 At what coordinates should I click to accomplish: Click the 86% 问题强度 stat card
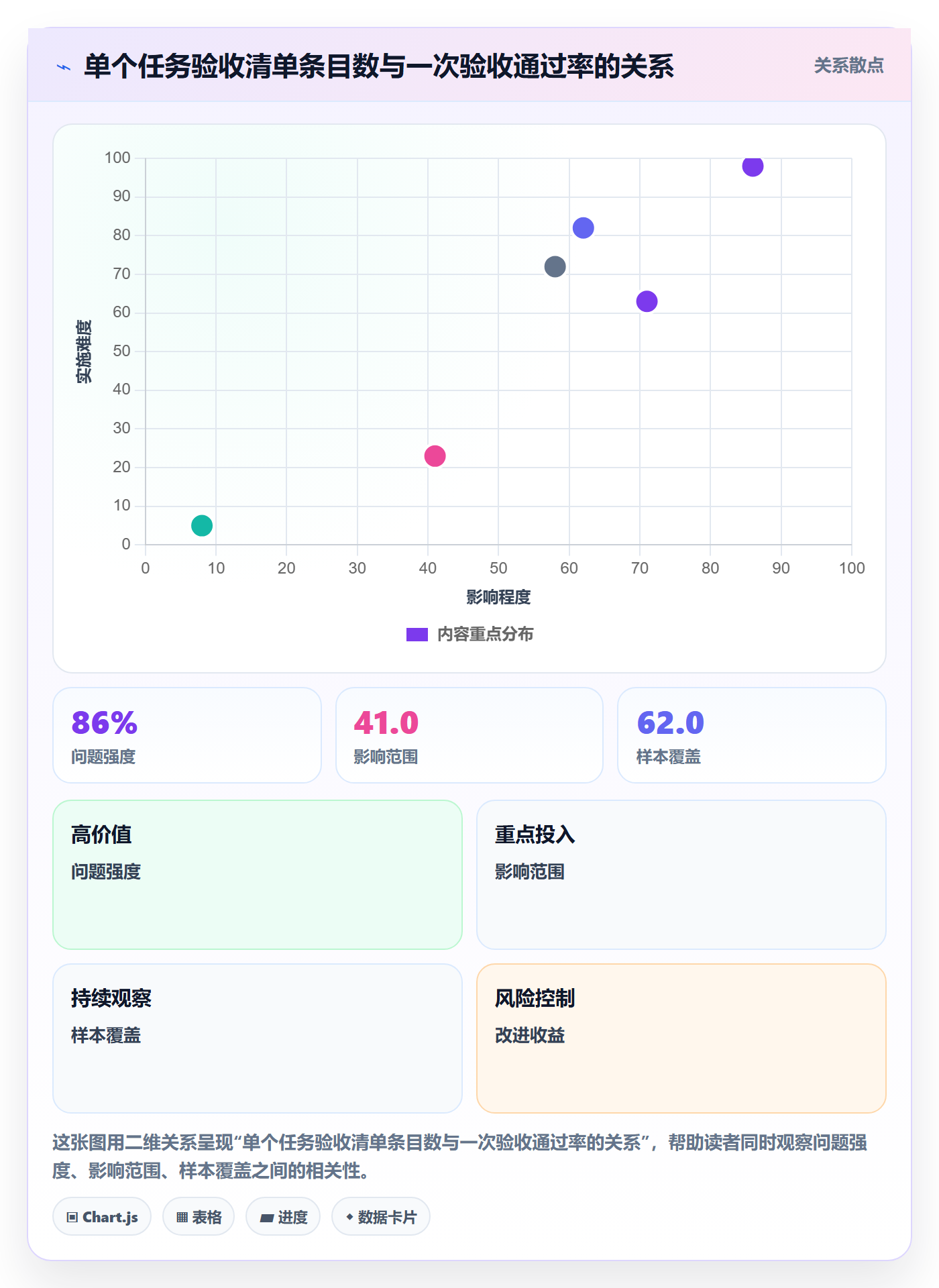point(187,735)
